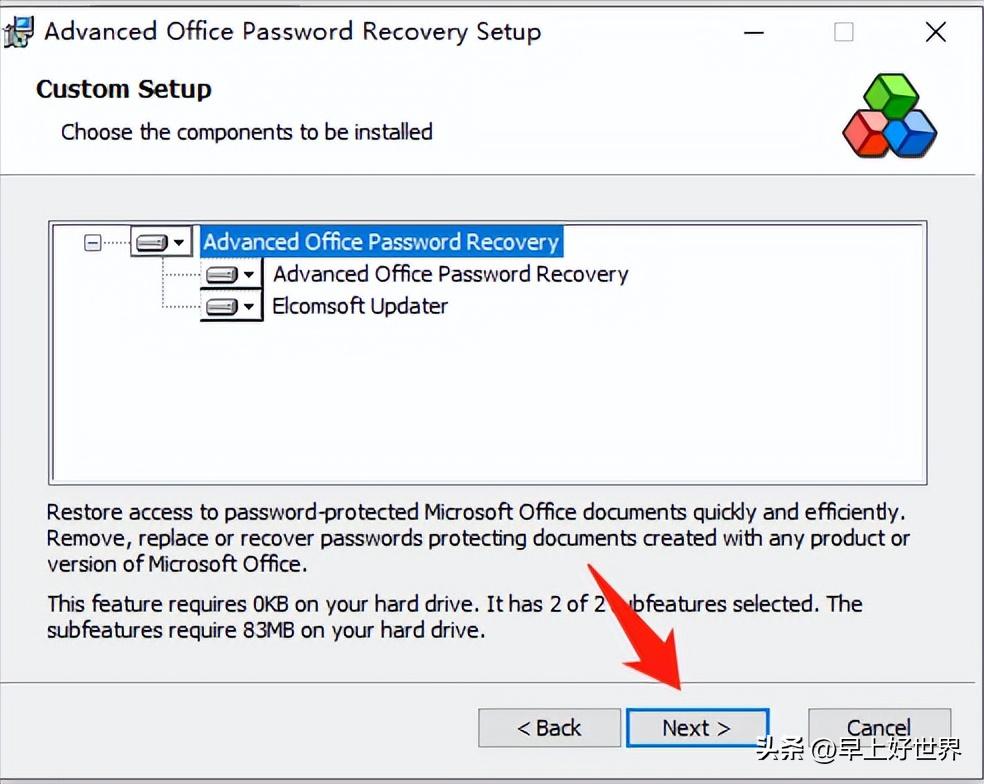Click the hard drive icon of root feature
Image resolution: width=984 pixels, height=784 pixels.
pyautogui.click(x=152, y=242)
